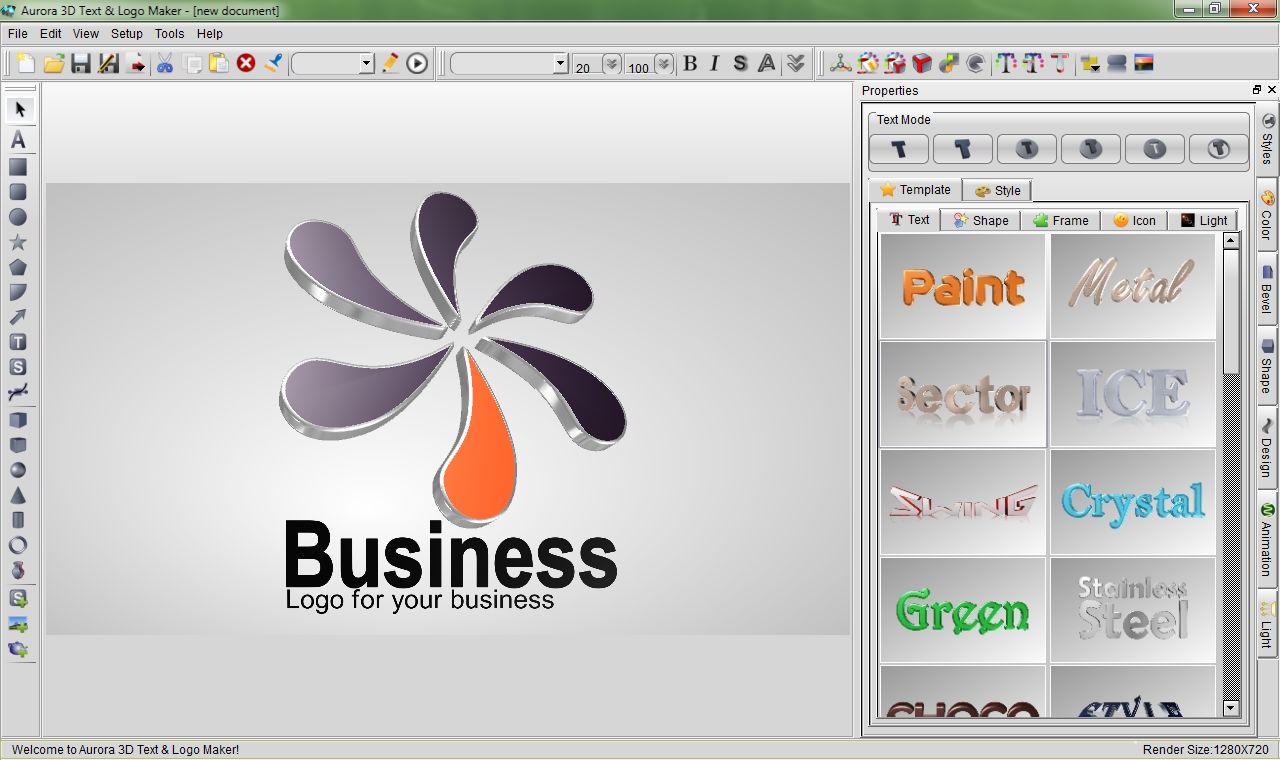The height and width of the screenshot is (760, 1280).
Task: Open the Setup menu
Action: tap(127, 33)
